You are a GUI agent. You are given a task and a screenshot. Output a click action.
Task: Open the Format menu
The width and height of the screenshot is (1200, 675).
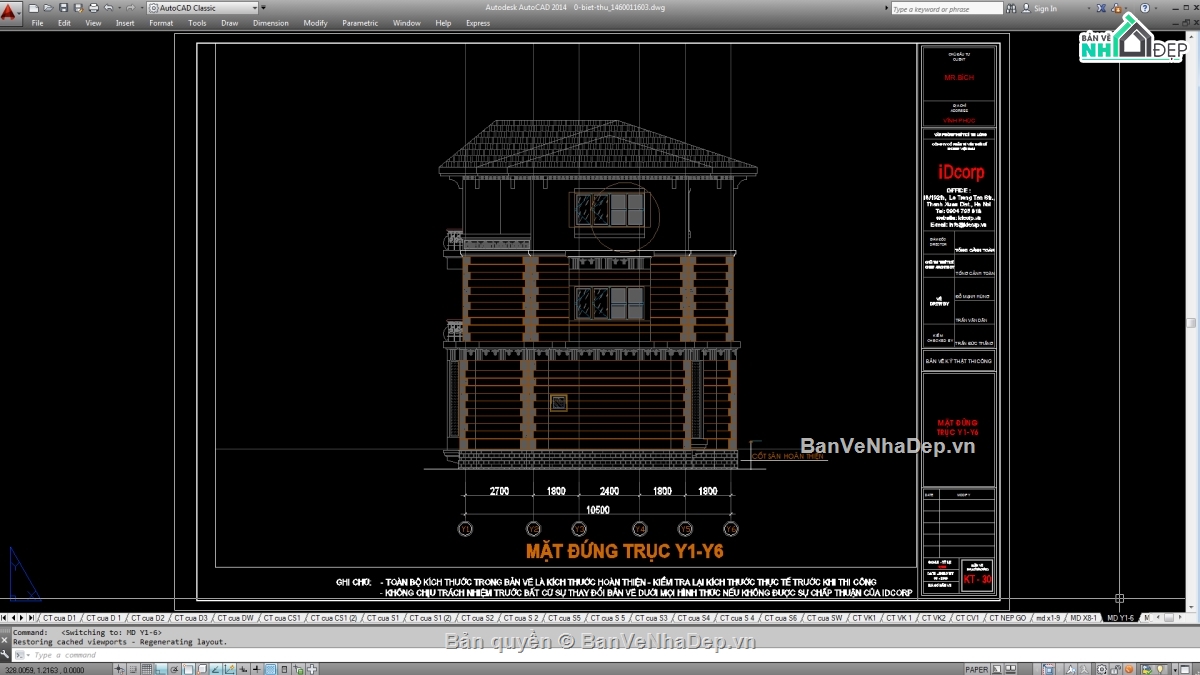point(161,23)
